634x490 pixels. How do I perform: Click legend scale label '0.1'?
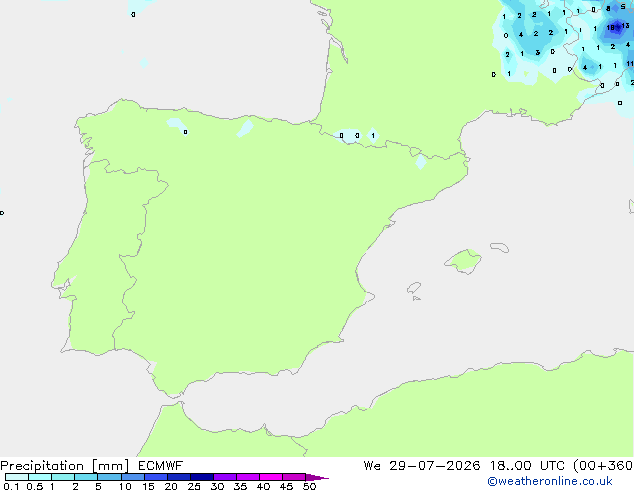11,486
